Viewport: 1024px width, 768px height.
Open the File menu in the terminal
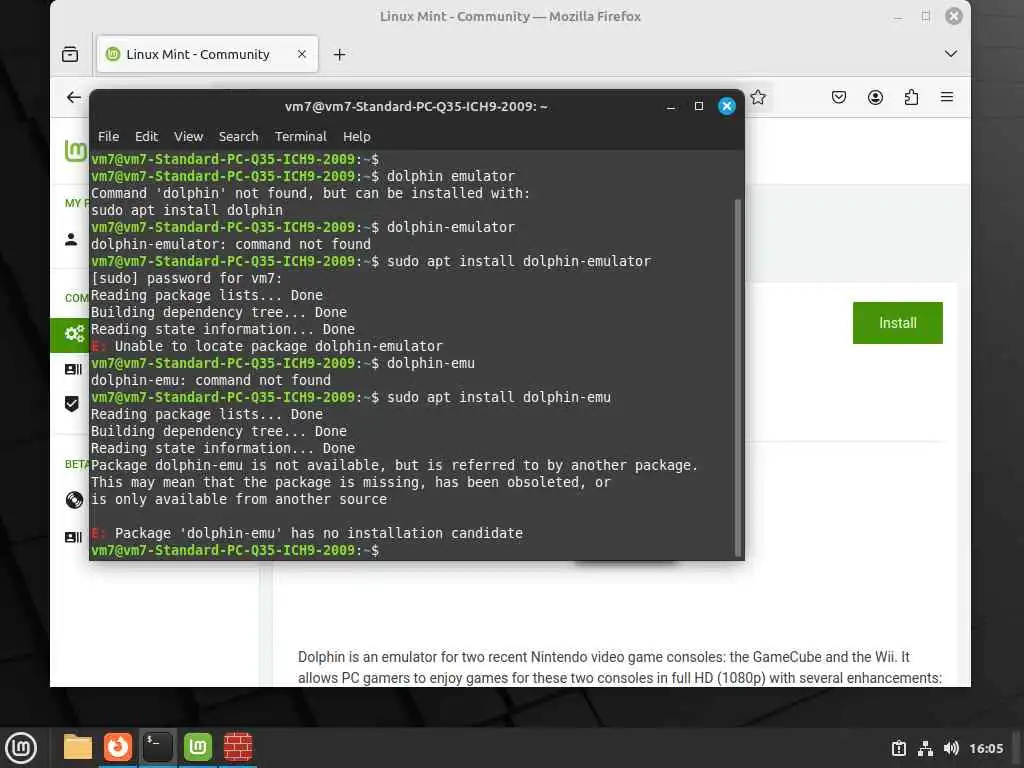coord(108,136)
